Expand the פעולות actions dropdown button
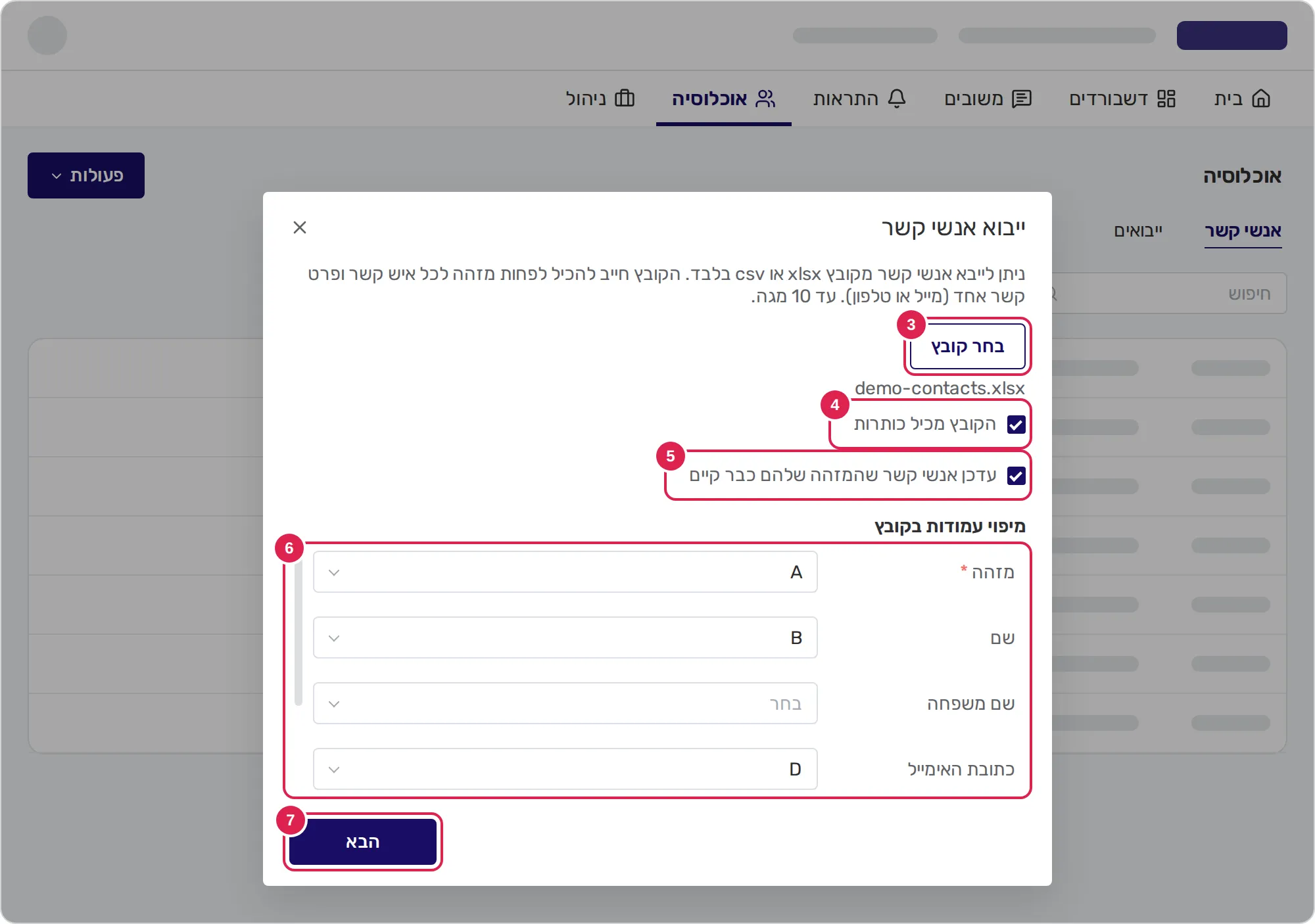Screen dimensions: 1315x924 [x=86, y=175]
